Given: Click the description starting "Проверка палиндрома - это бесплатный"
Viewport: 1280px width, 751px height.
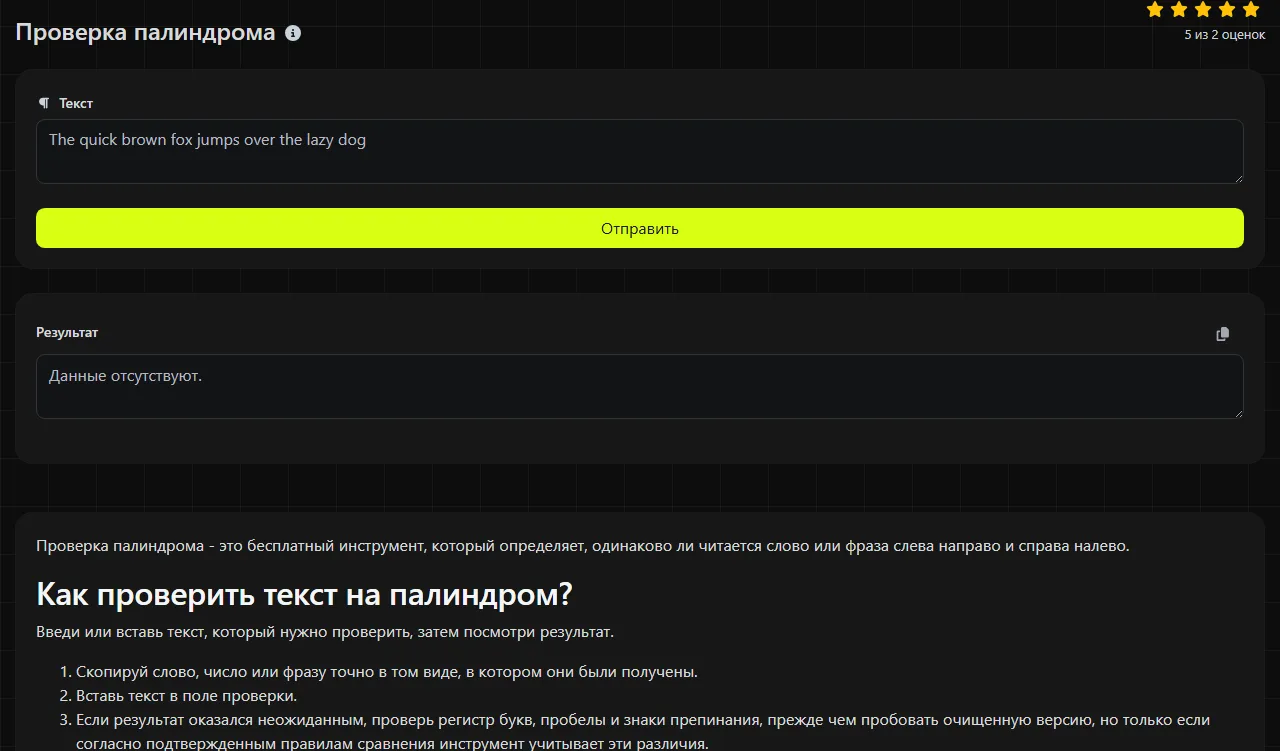Looking at the screenshot, I should [583, 546].
